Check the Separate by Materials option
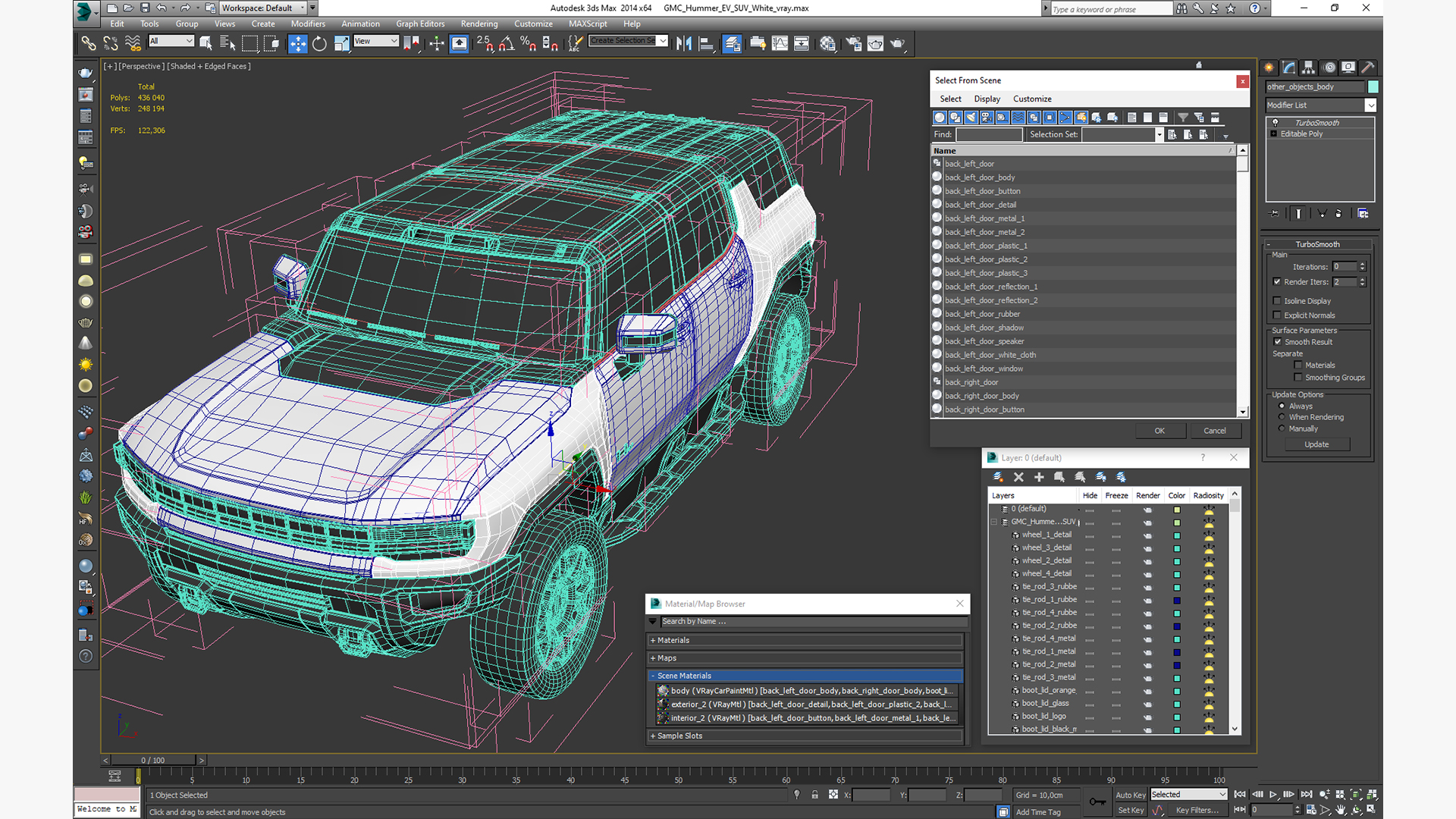Image resolution: width=1456 pixels, height=819 pixels. [x=1298, y=365]
